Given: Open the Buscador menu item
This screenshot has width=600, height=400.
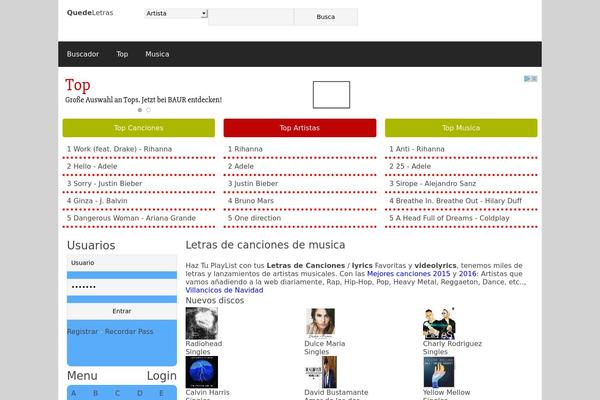Looking at the screenshot, I should [x=83, y=54].
